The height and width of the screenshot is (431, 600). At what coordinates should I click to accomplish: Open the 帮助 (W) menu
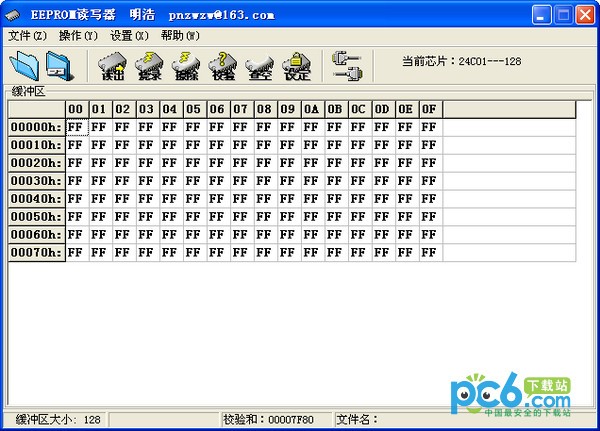point(180,36)
